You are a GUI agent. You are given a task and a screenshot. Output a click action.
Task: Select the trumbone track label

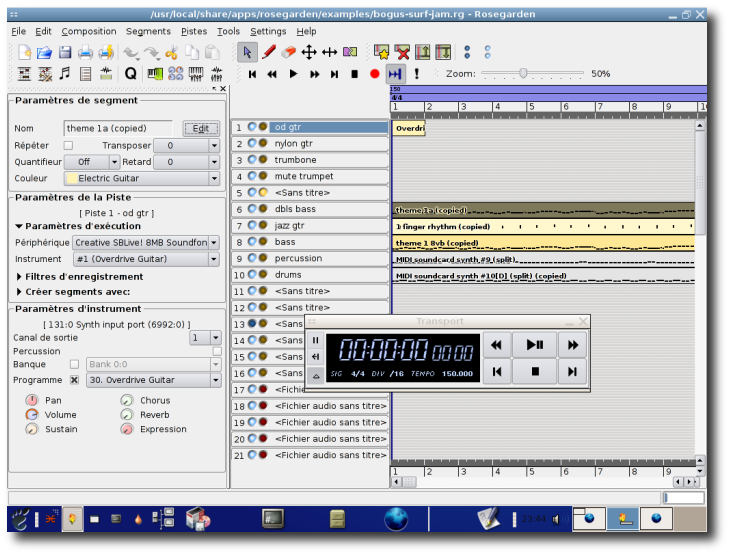[x=295, y=160]
